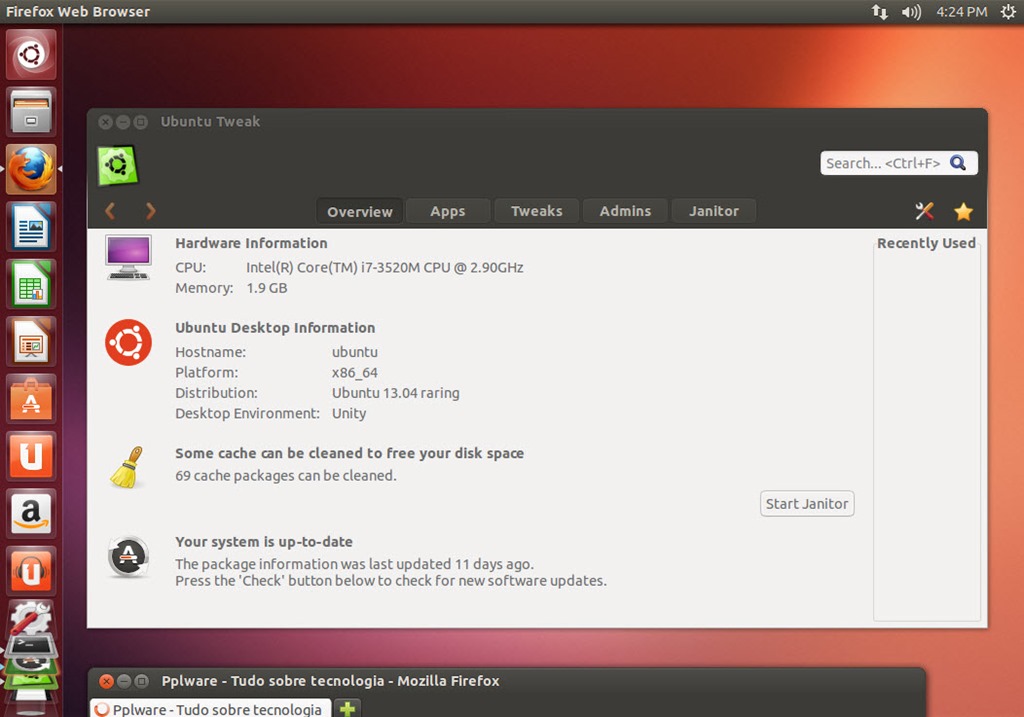
Task: Select the Pplware tab in Firefox window
Action: 211,709
